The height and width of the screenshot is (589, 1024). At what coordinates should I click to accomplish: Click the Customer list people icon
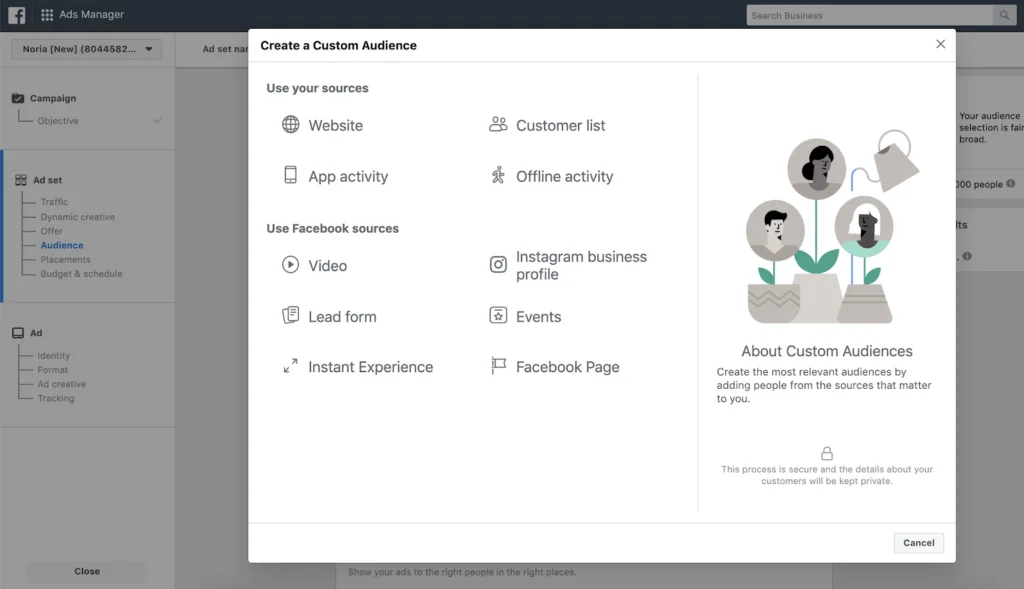click(498, 124)
